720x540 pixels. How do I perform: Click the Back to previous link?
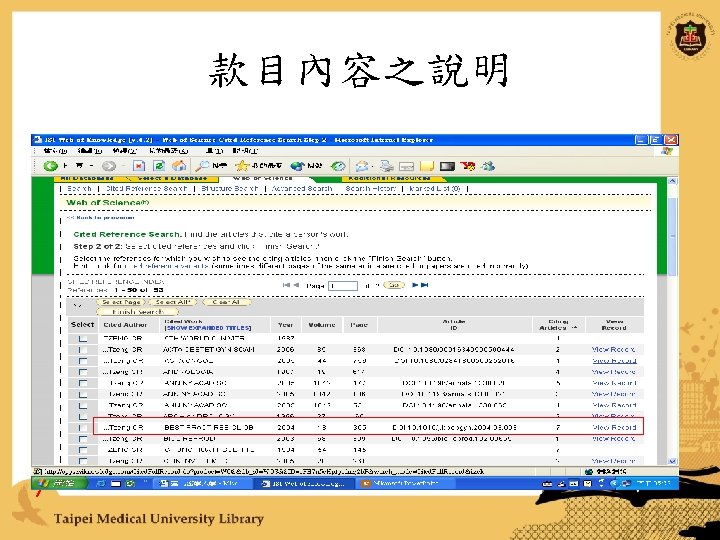click(101, 218)
